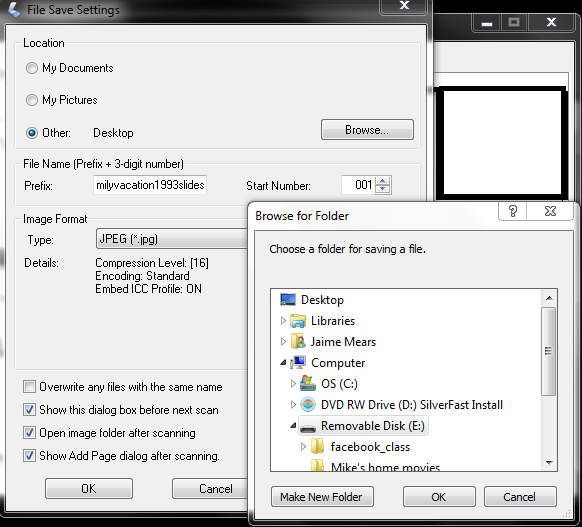Image resolution: width=582 pixels, height=527 pixels.
Task: Expand the OS (C:) drive
Action: coord(293,383)
